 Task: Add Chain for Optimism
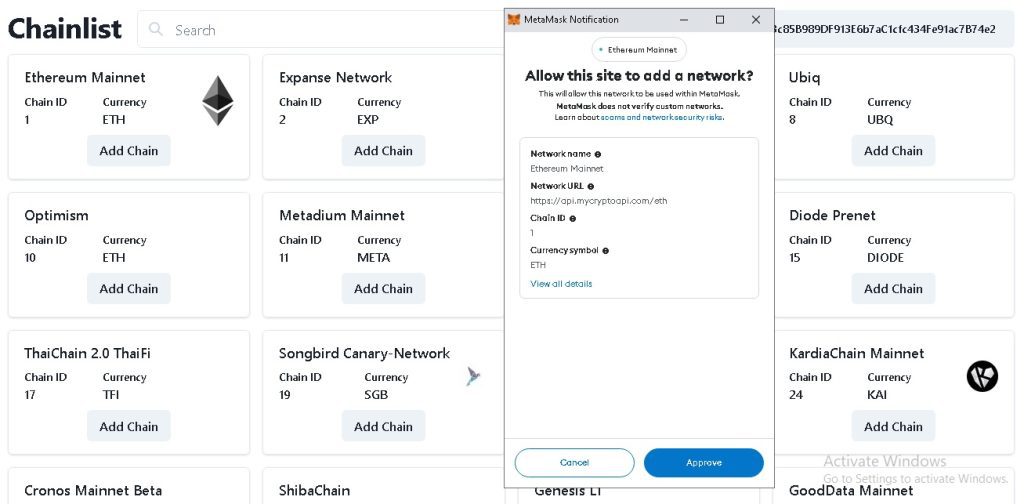coord(129,289)
